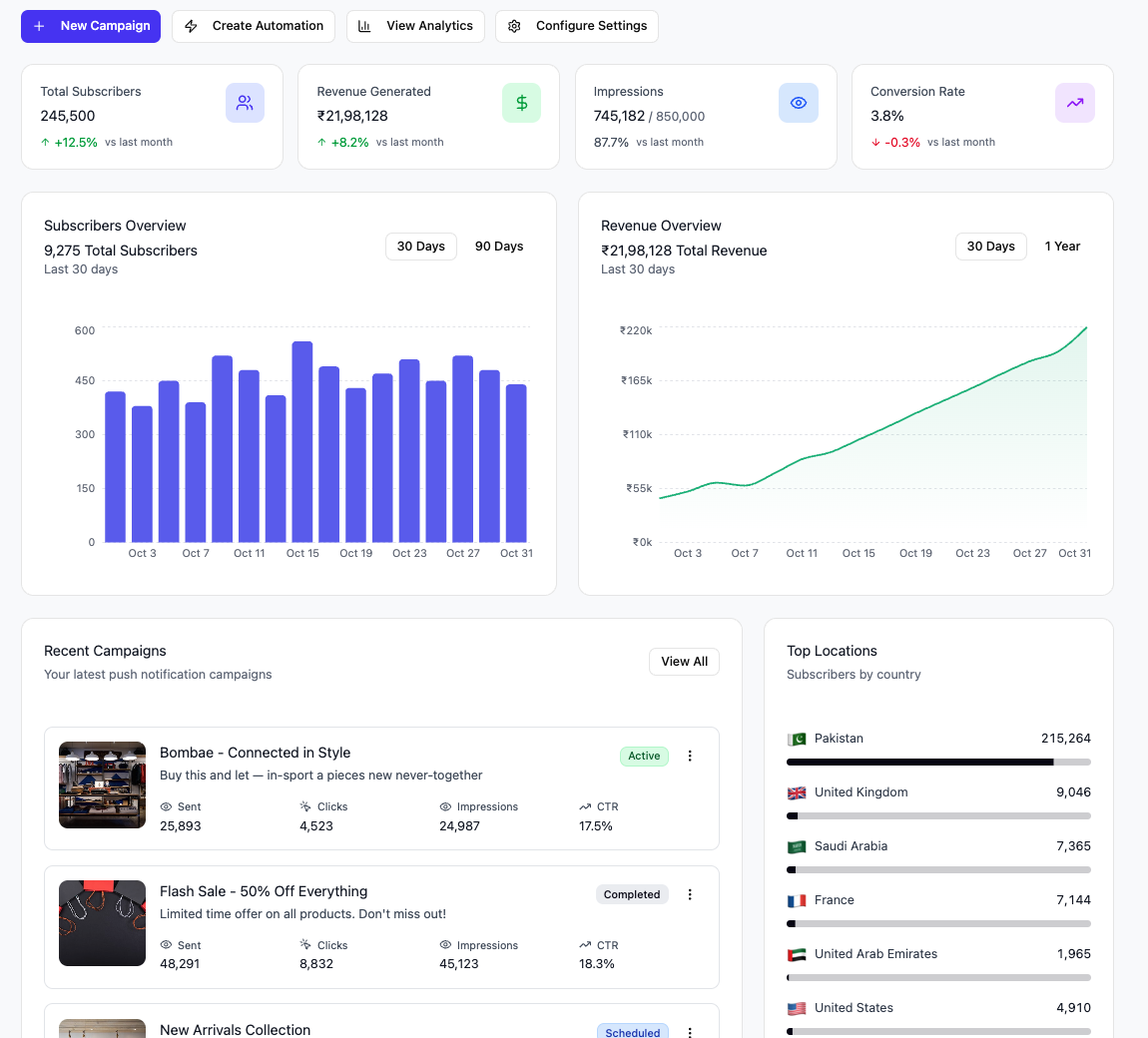Switch Subscribers Overview to 90 Days
The width and height of the screenshot is (1148, 1038).
pos(499,247)
